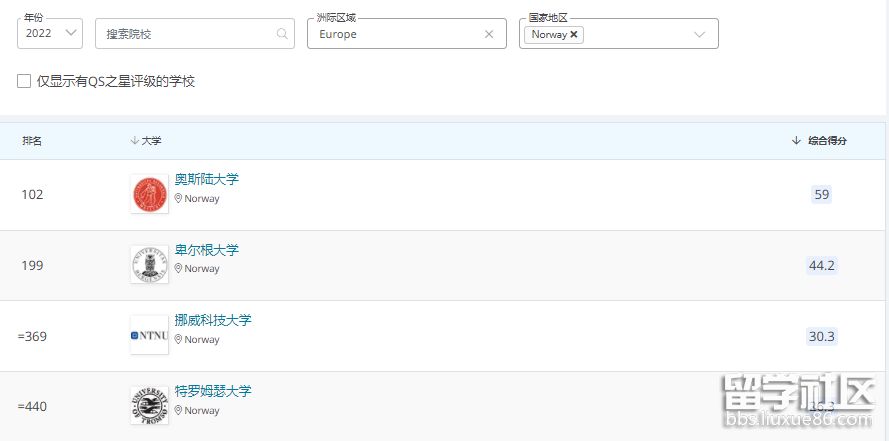Image resolution: width=889 pixels, height=441 pixels.
Task: Open the 奥斯陆大学 link
Action: pos(207,180)
